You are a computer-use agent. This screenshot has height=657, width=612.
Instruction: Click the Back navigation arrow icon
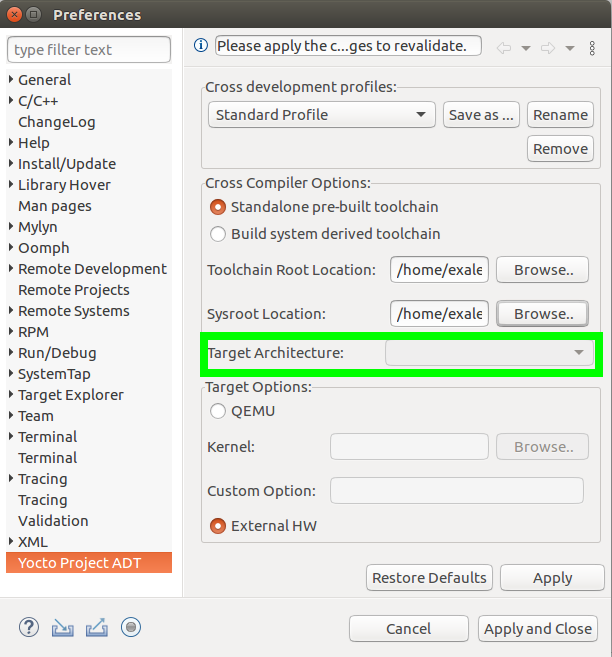click(x=504, y=48)
